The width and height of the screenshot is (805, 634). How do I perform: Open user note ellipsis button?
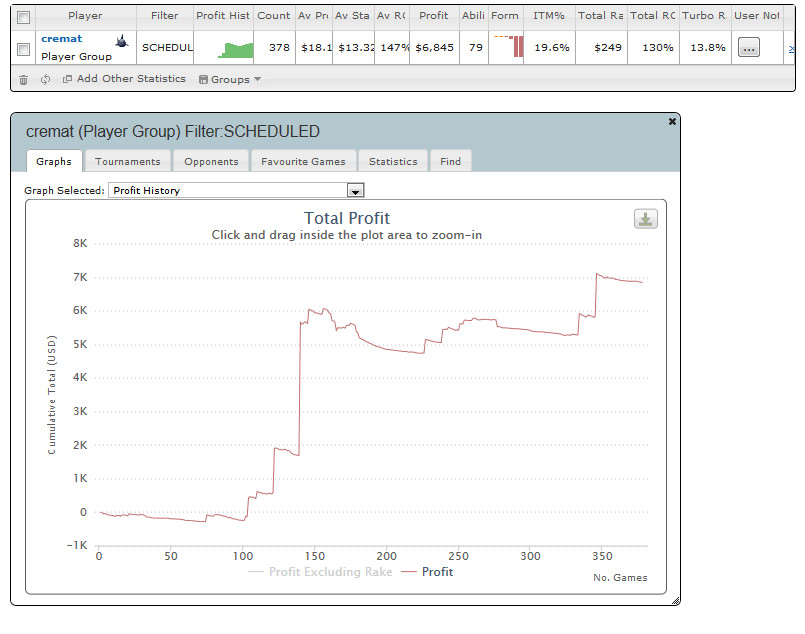coord(749,48)
